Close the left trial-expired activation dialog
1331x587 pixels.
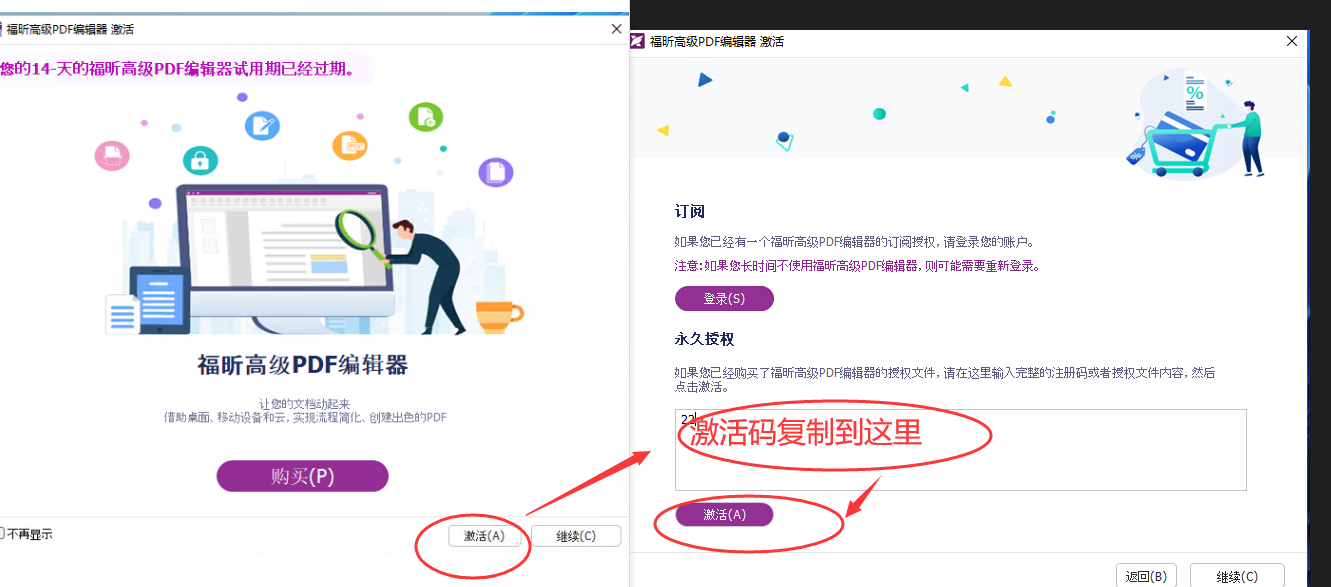click(616, 29)
